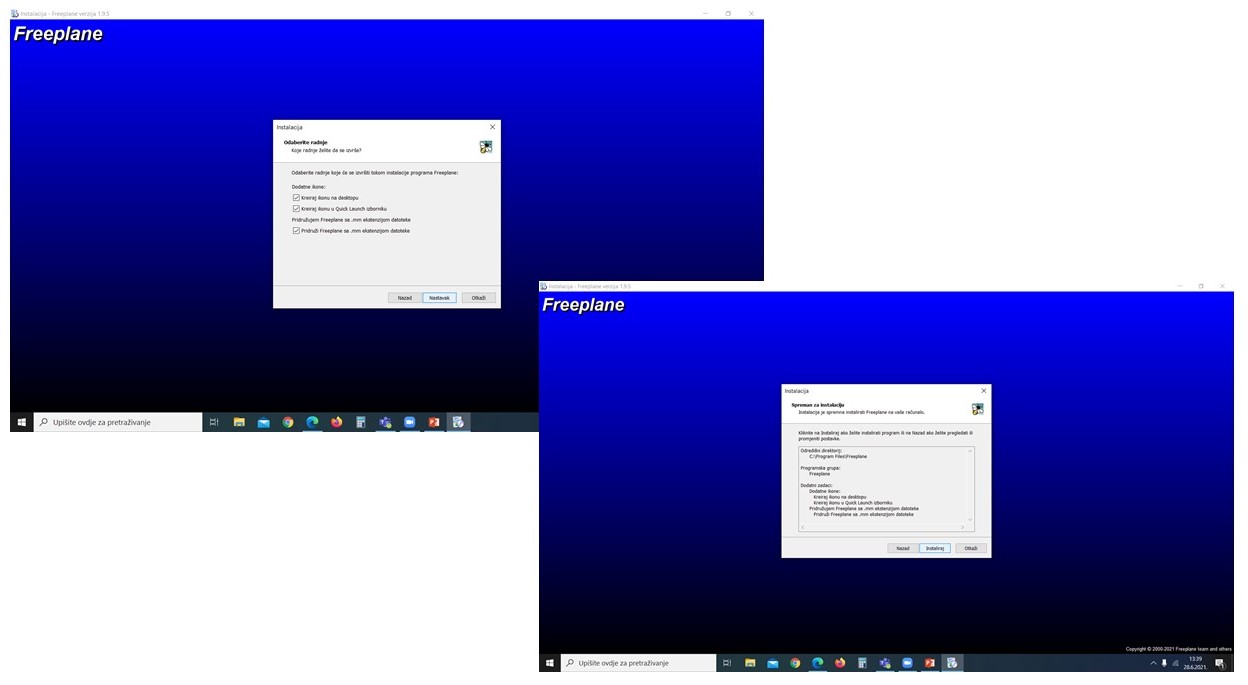Click the summary box's vertical scroll-up arrow
This screenshot has height=685, width=1248.
(x=970, y=451)
